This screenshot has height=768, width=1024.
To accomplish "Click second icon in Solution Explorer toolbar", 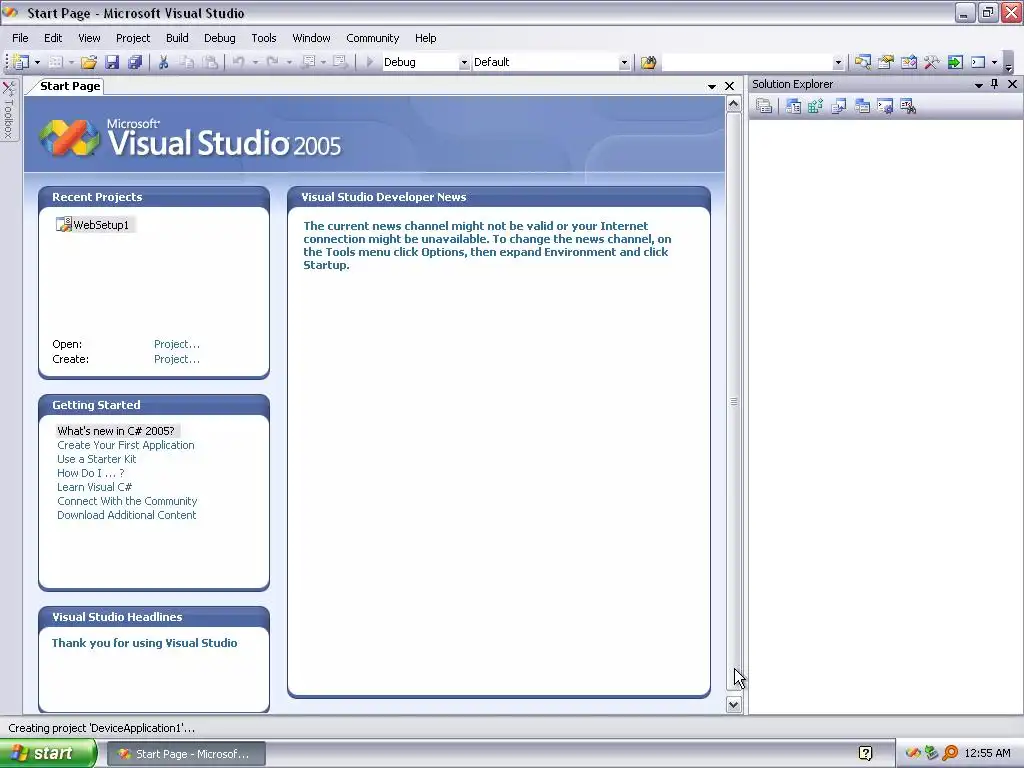I will click(793, 106).
